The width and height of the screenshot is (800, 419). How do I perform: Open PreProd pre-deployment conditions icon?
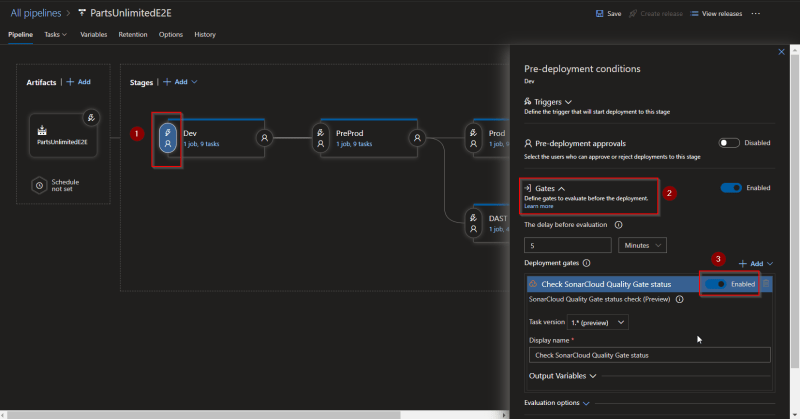point(320,138)
